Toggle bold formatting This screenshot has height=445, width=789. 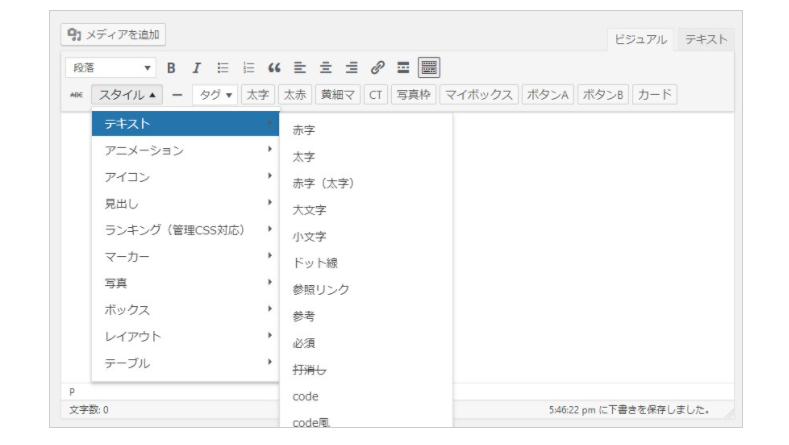(171, 67)
